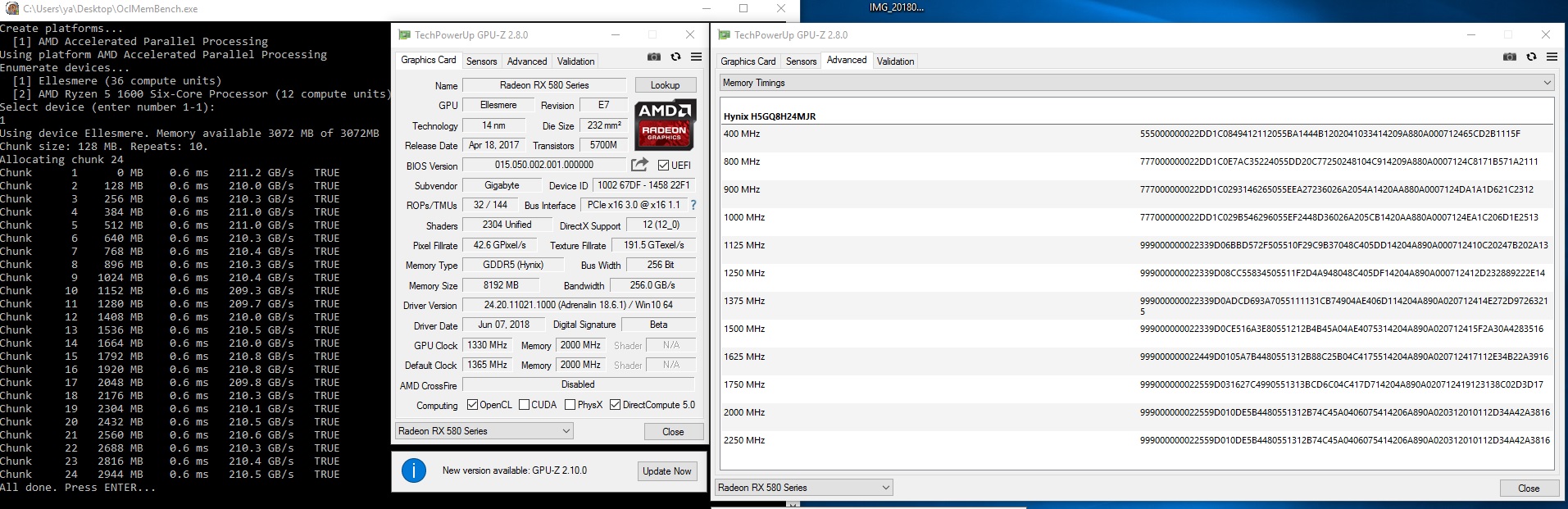The width and height of the screenshot is (1568, 509).
Task: Click Memory Type field GDDR5 (Hynix)
Action: pyautogui.click(x=513, y=265)
